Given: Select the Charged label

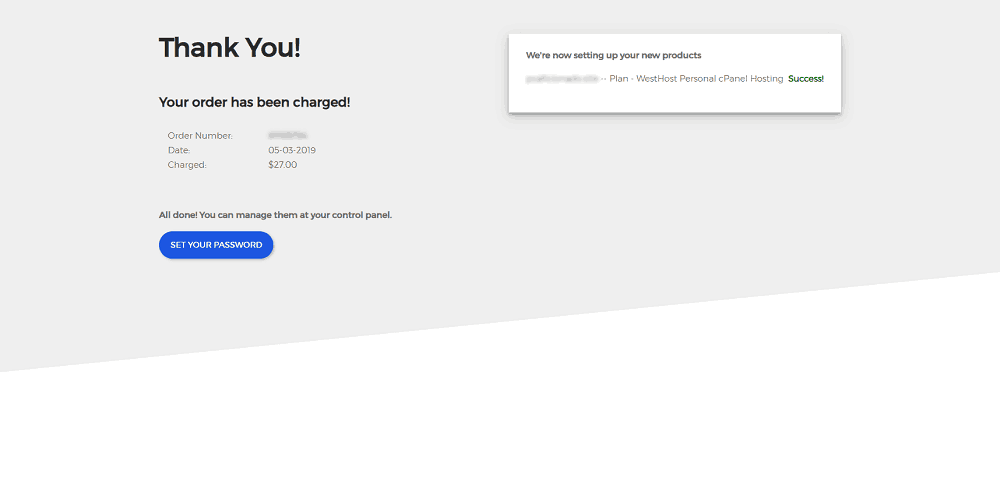Looking at the screenshot, I should pyautogui.click(x=188, y=165).
